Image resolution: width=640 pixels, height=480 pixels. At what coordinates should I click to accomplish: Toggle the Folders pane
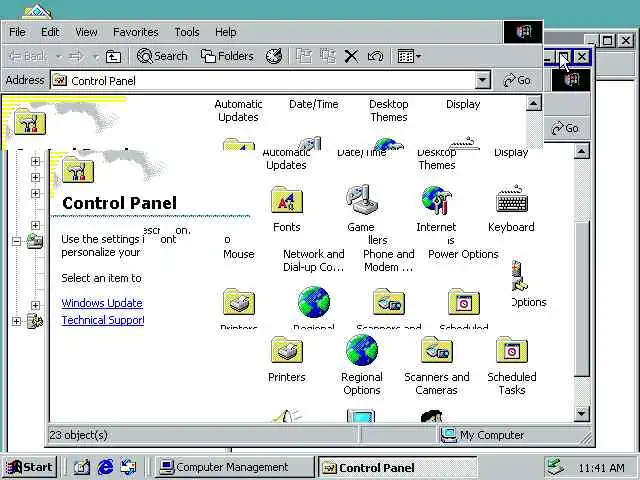[227, 56]
